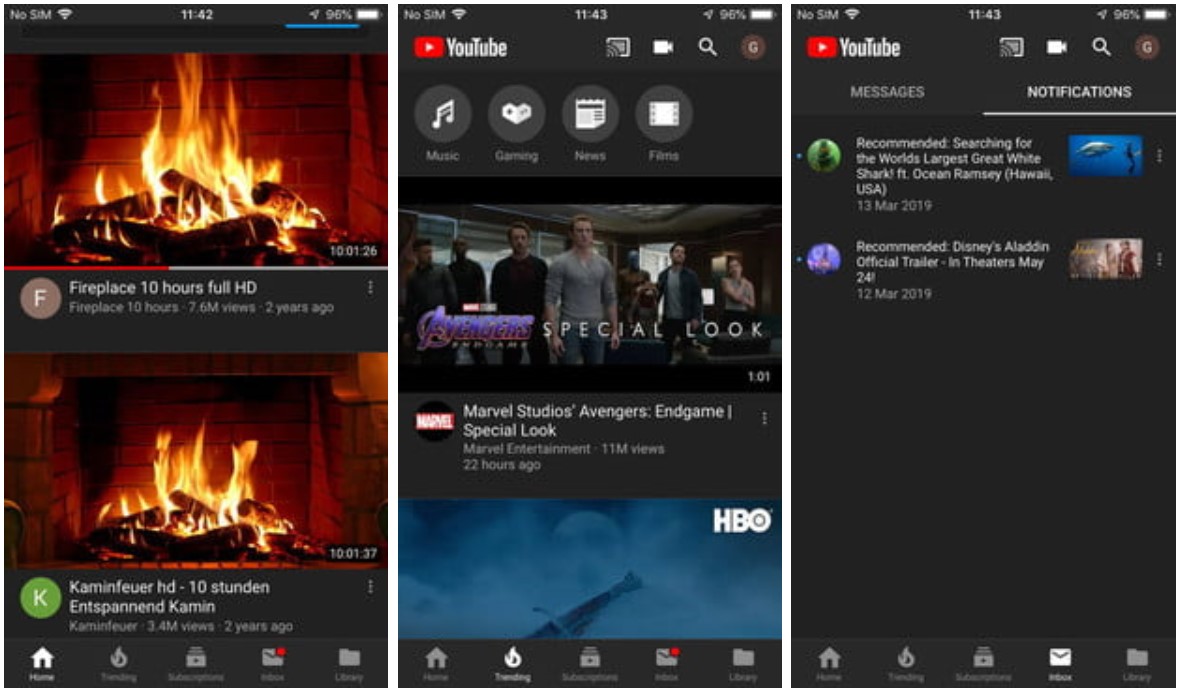Tap battery indicator in left screen status bar
Screen dimensions: 1177x690
pyautogui.click(x=369, y=14)
